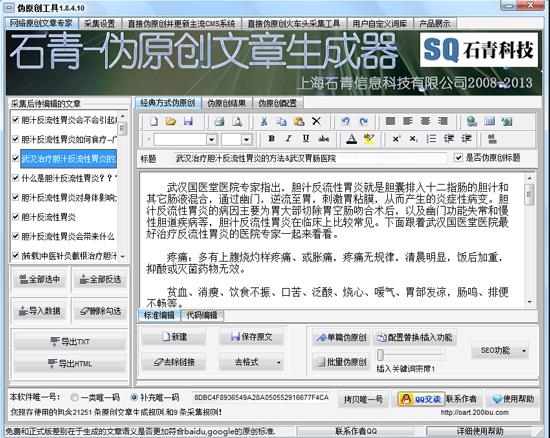Expand the 去格式 dropdown button
Image resolution: width=550 pixels, height=438 pixels.
pos(279,362)
